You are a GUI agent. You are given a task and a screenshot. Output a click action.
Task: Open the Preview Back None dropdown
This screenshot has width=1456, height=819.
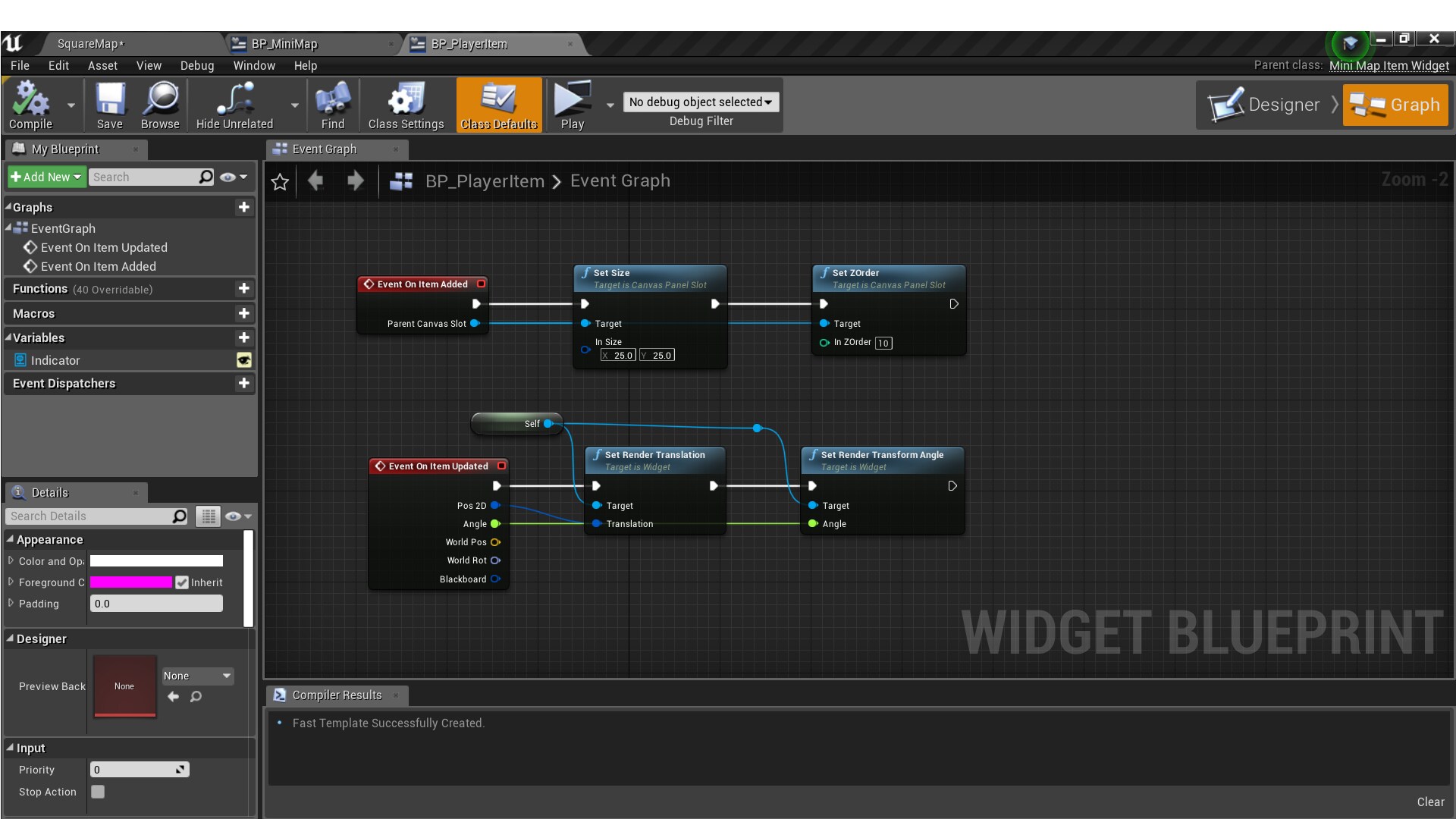click(x=196, y=675)
